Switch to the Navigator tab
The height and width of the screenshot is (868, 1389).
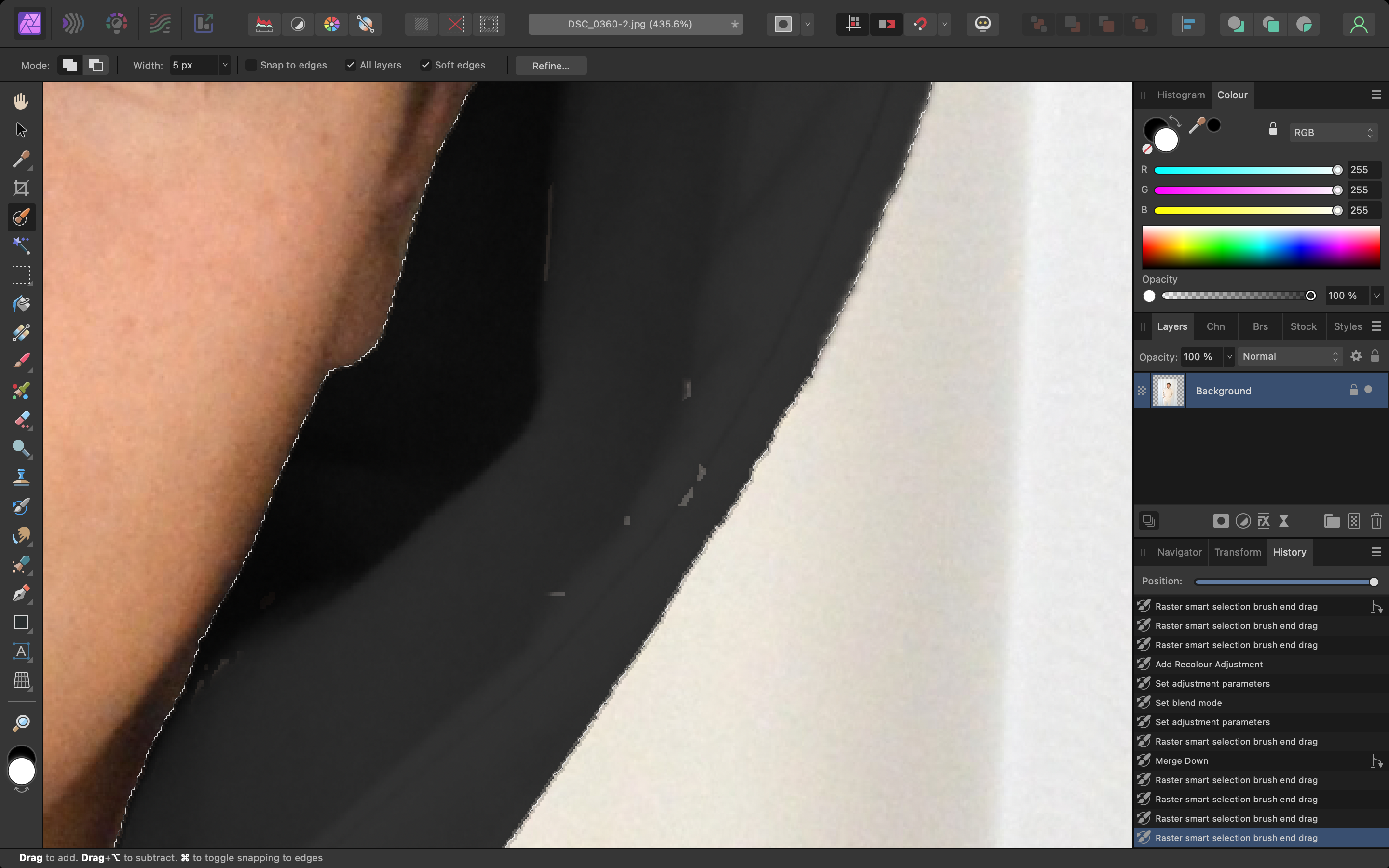tap(1179, 552)
